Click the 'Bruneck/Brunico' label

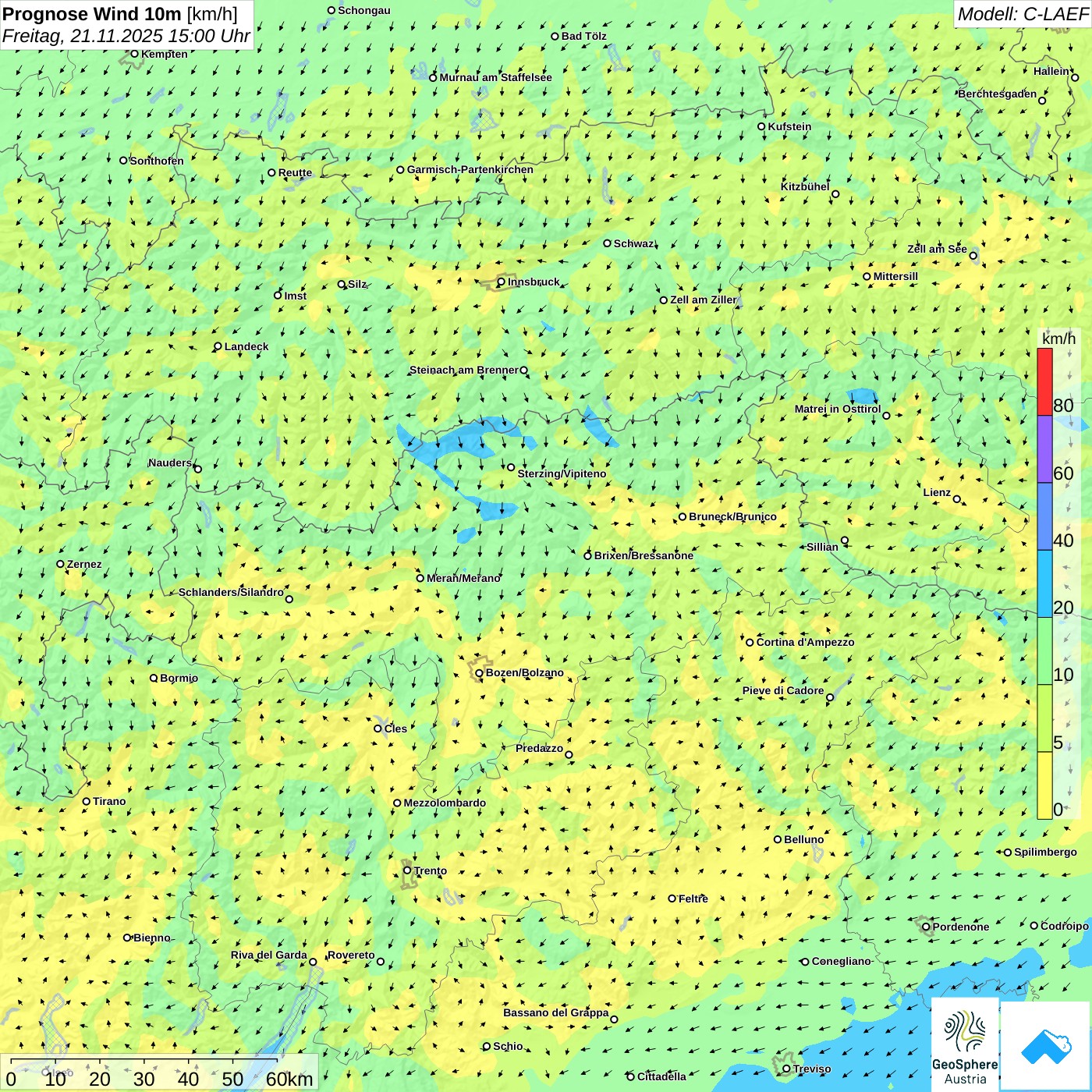732,516
